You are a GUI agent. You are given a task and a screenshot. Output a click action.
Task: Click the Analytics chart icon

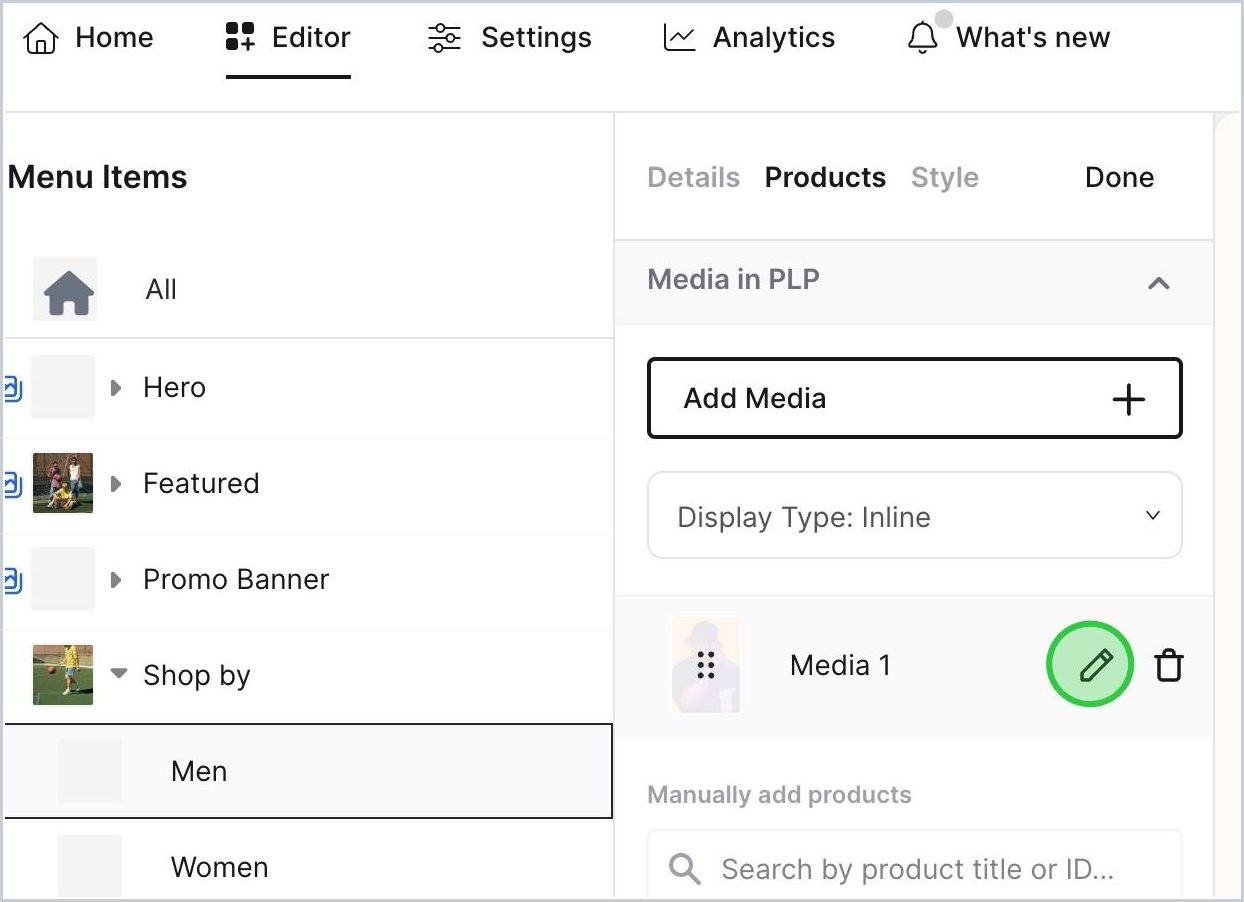click(x=680, y=38)
